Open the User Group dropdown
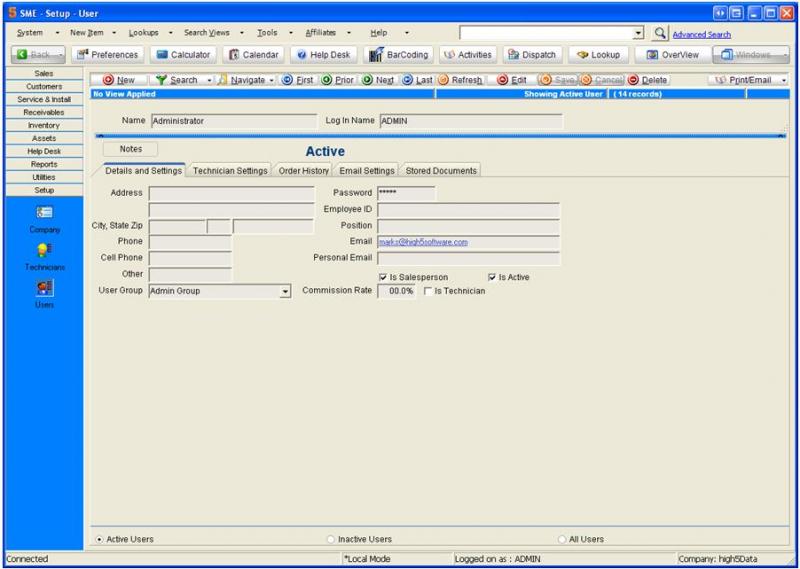The height and width of the screenshot is (569, 800). click(x=286, y=291)
